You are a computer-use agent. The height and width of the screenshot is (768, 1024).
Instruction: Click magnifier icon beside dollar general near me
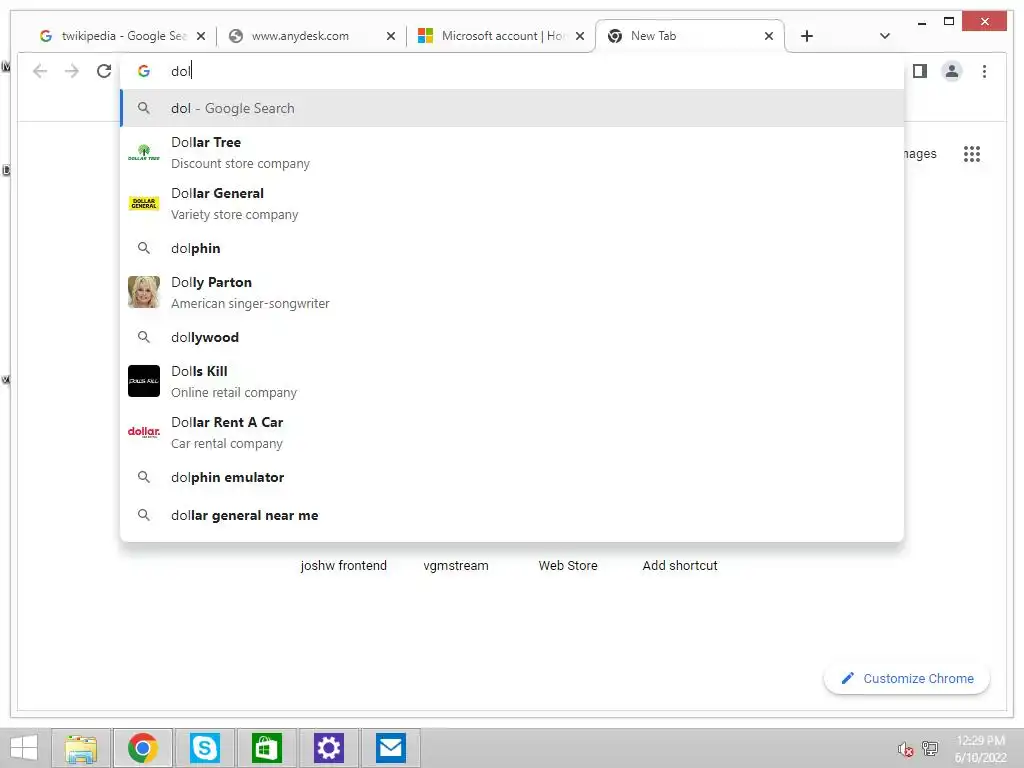pyautogui.click(x=144, y=515)
